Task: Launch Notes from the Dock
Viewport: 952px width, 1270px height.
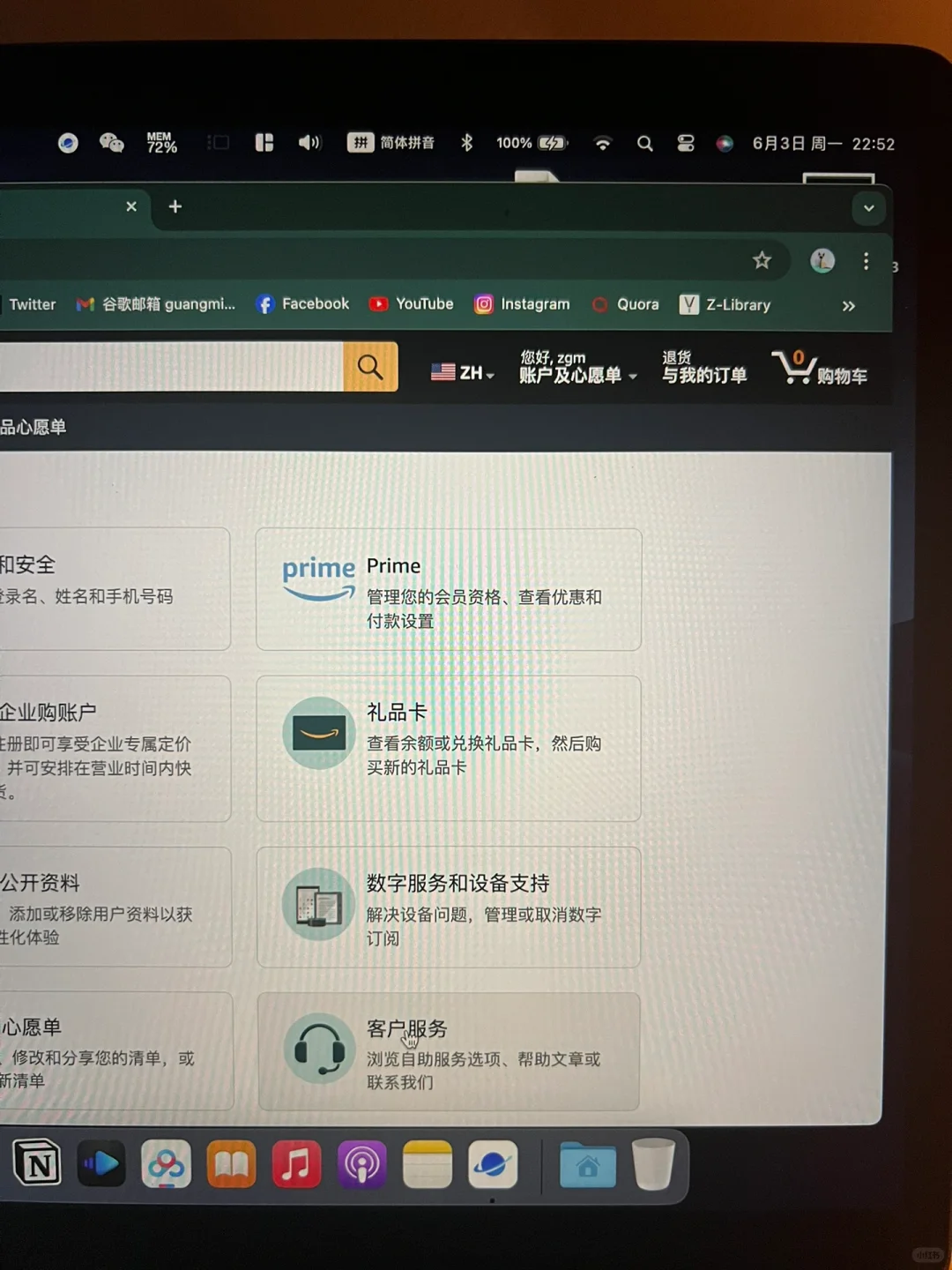Action: [428, 1164]
